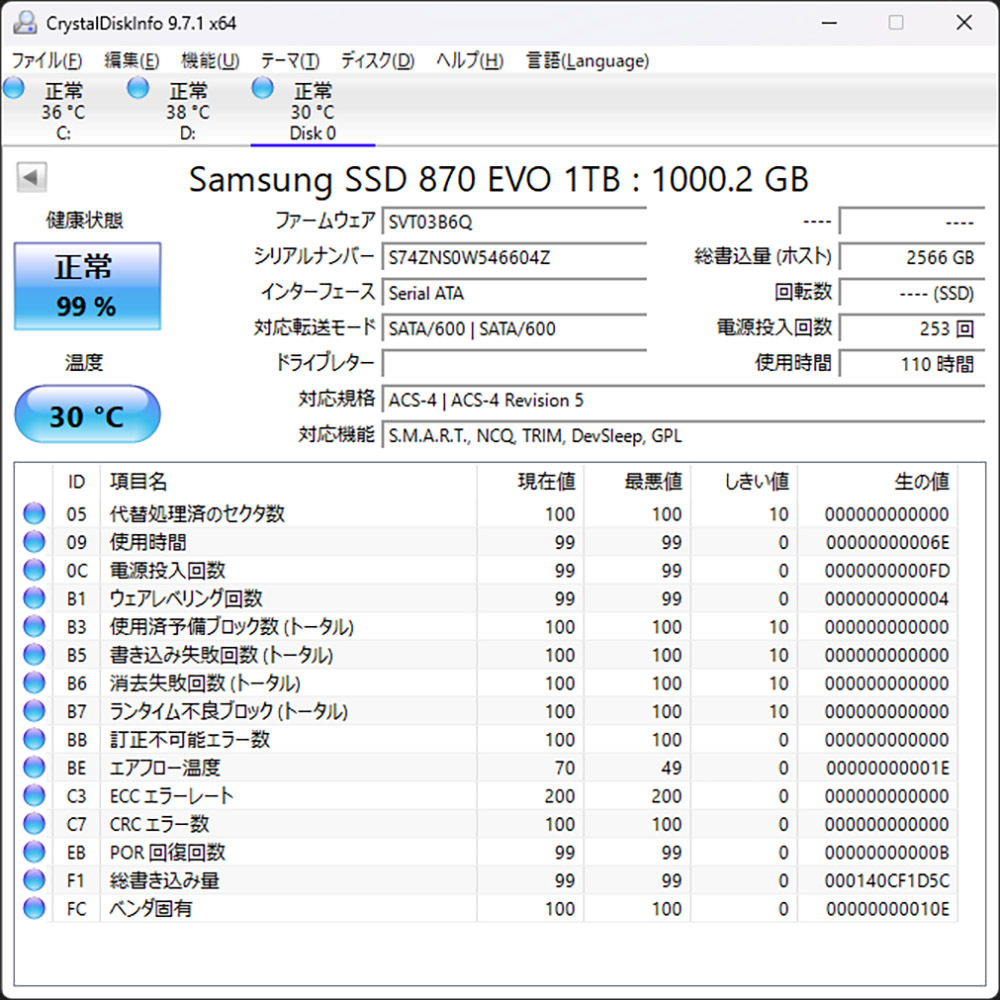Click the health indicator dot for D: drive
This screenshot has height=1000, width=1000.
pos(137,88)
